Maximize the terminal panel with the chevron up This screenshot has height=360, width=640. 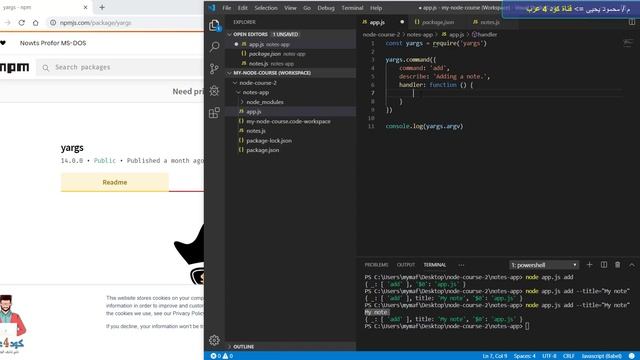click(x=631, y=265)
